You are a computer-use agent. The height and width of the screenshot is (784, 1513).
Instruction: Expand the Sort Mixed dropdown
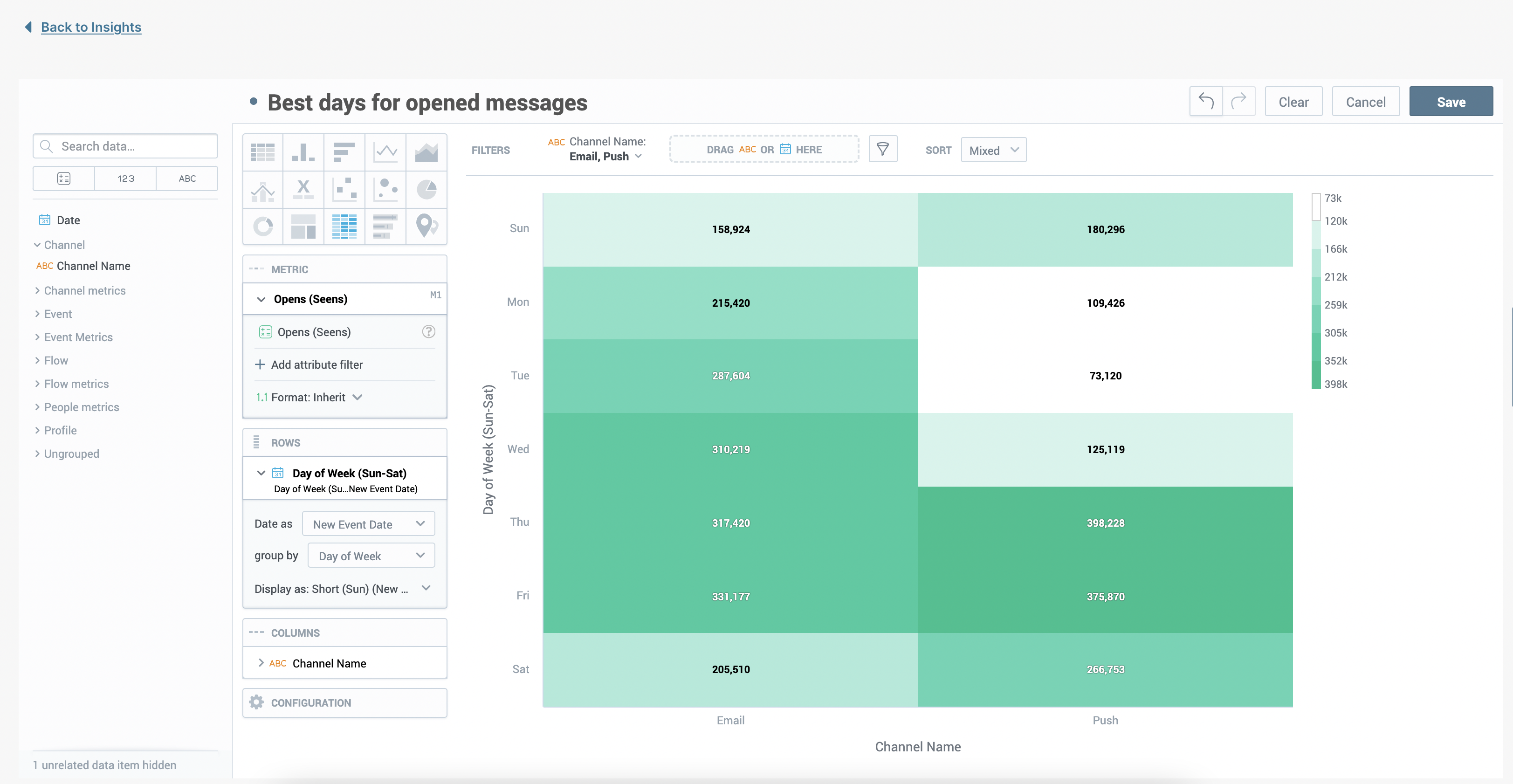993,149
